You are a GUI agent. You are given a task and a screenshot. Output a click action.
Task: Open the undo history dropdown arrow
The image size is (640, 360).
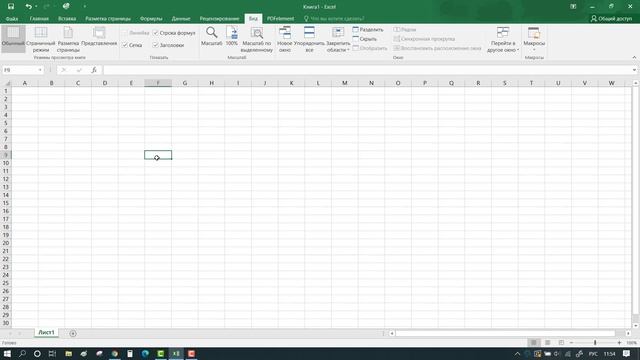coord(36,7)
